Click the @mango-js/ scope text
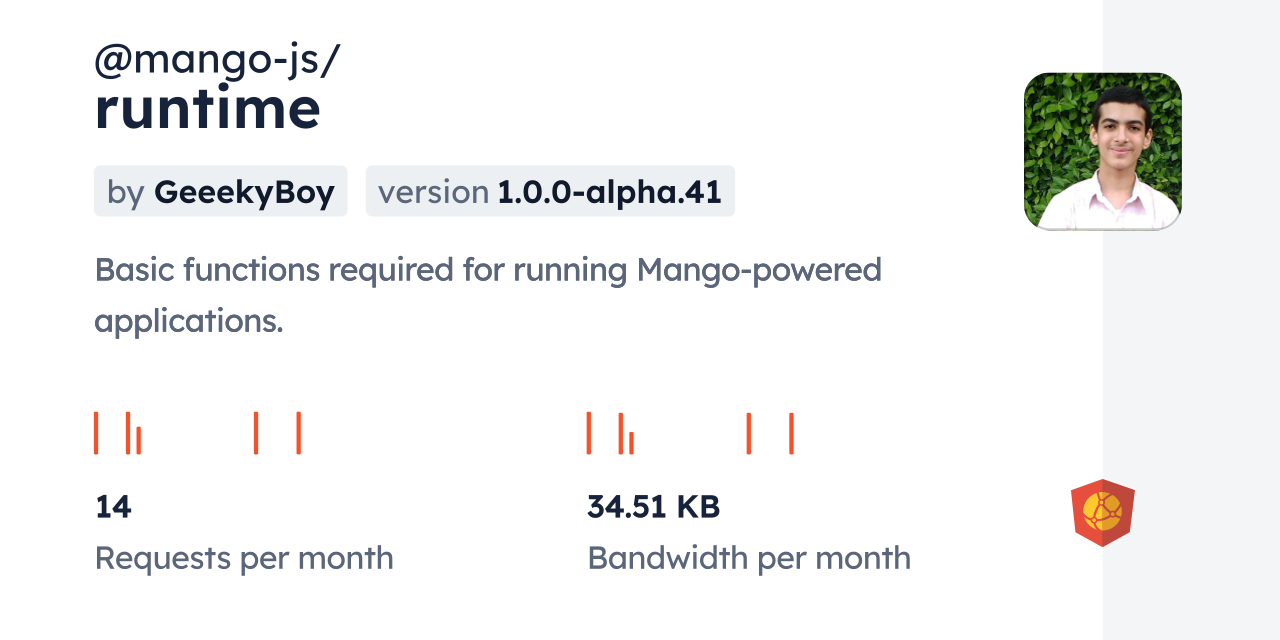Viewport: 1280px width, 640px height. [217, 60]
